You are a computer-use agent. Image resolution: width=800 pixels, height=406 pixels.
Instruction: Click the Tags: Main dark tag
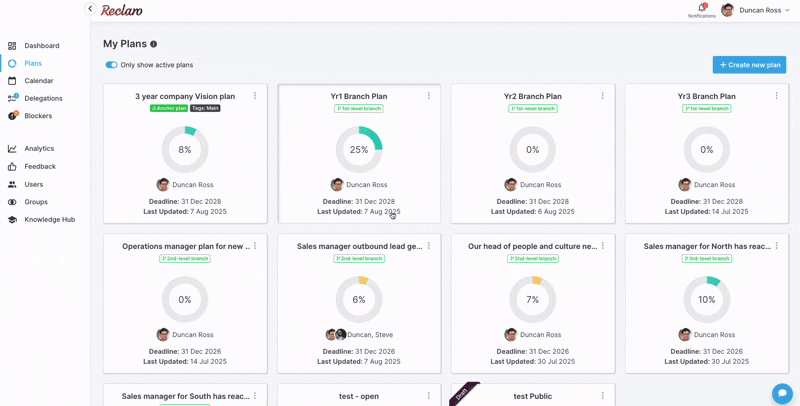(x=205, y=108)
